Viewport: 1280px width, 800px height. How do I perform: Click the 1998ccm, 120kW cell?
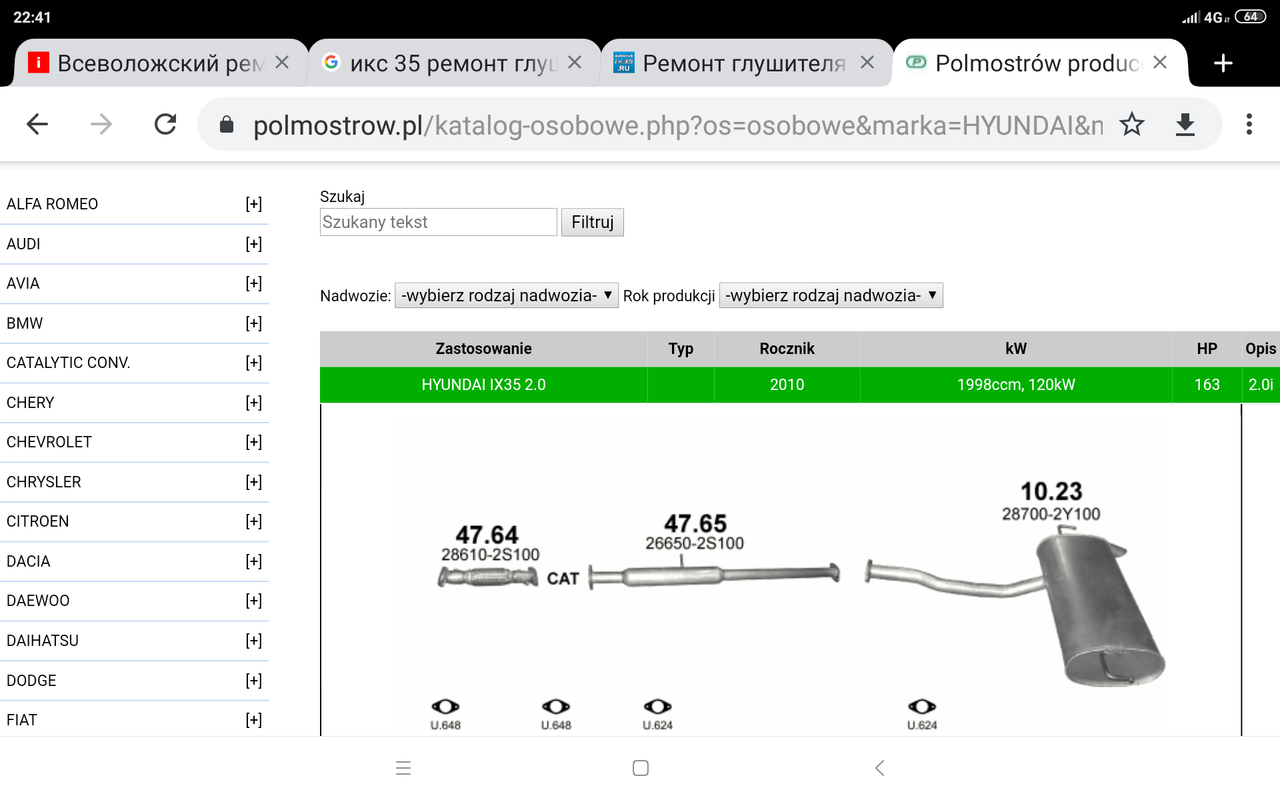1016,385
